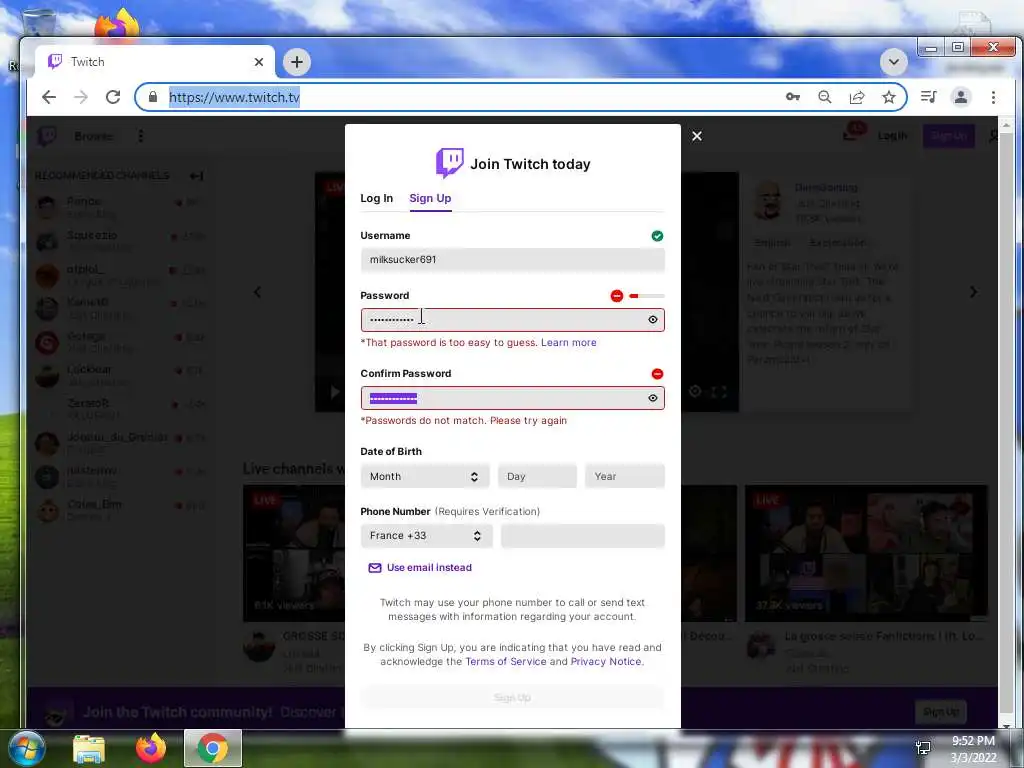
Task: Click the zoom magnifier icon in address bar
Action: pyautogui.click(x=825, y=97)
